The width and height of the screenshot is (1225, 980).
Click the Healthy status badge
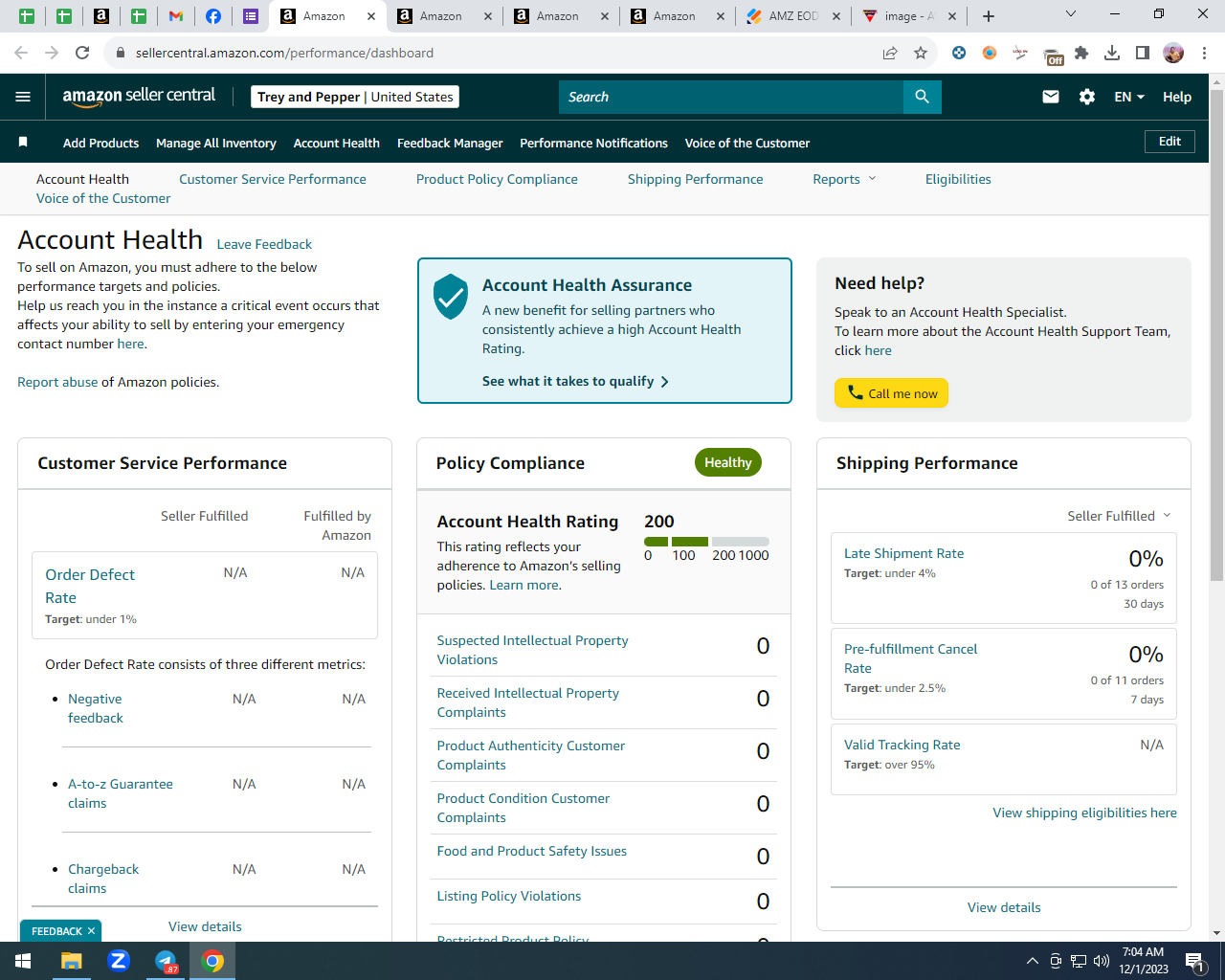tap(728, 462)
